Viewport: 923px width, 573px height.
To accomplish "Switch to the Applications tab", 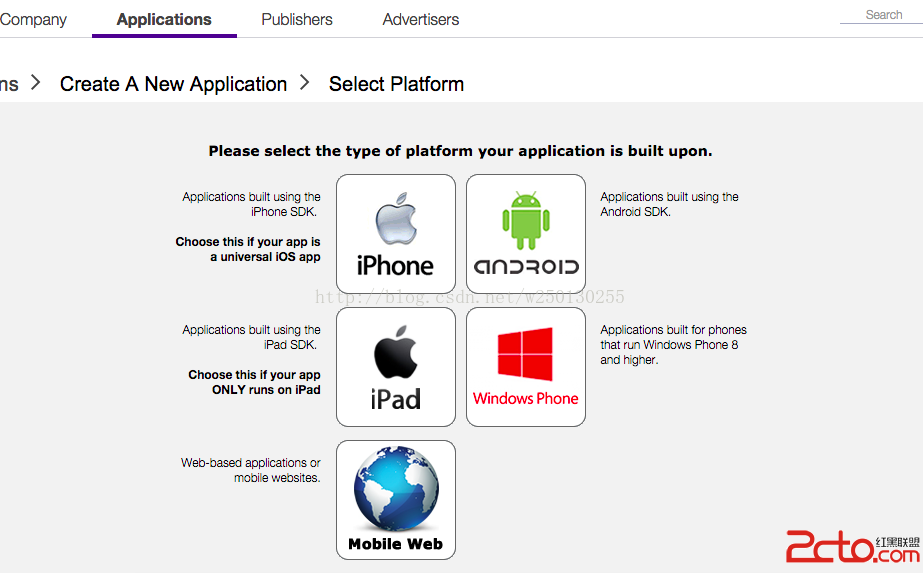I will 164,19.
